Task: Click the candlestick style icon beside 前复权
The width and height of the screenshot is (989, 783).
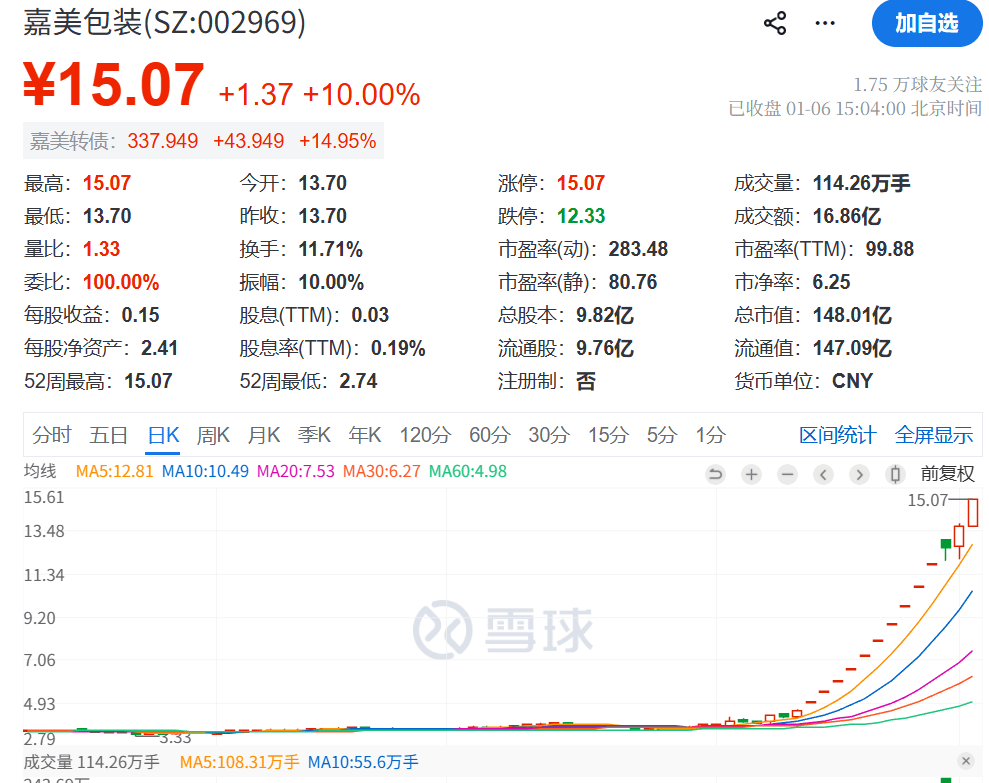Action: click(893, 475)
